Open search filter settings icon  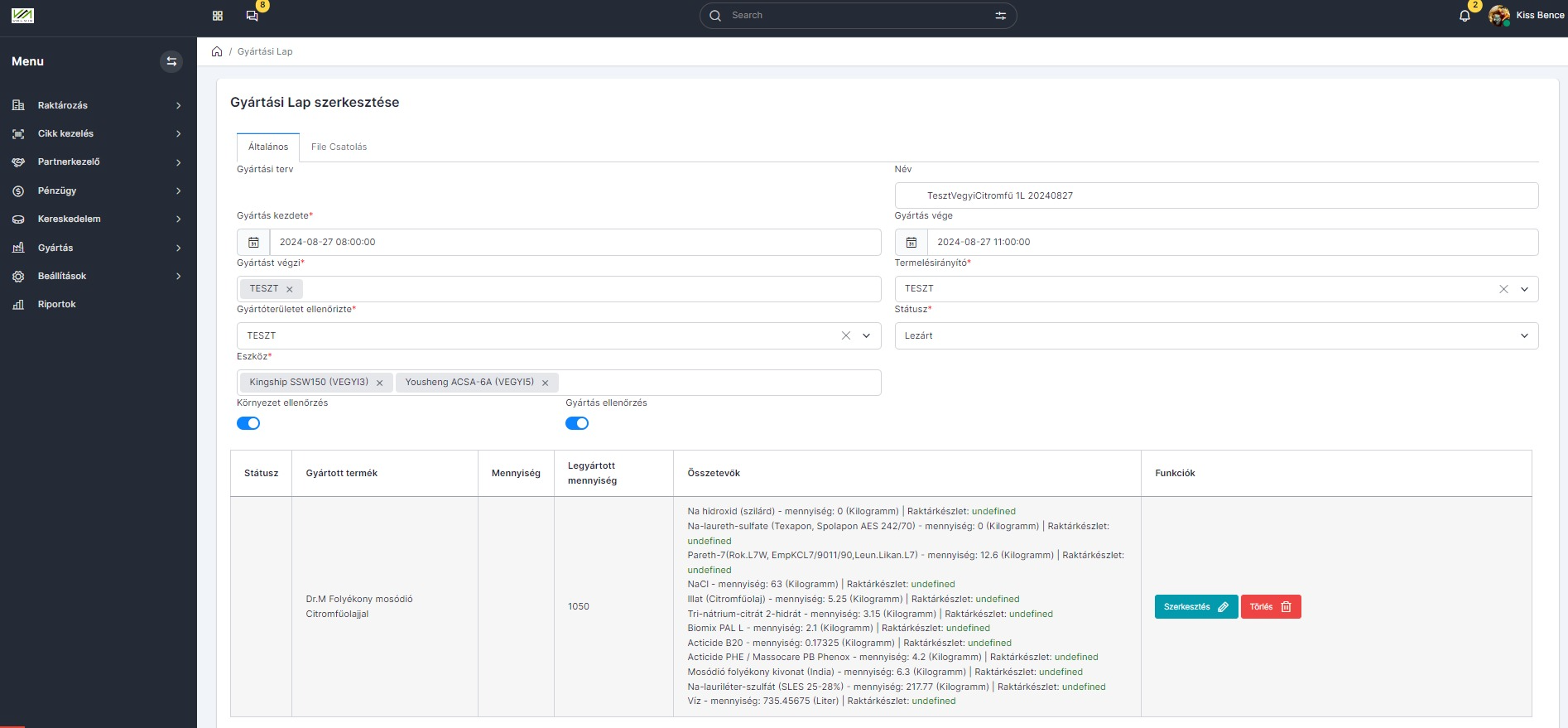click(1000, 16)
